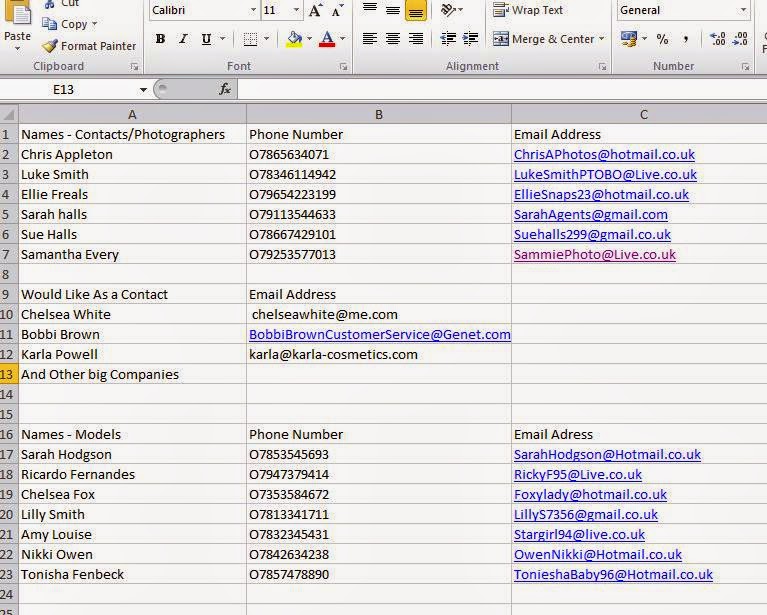
Task: Open Font dialog launcher
Action: 343,67
